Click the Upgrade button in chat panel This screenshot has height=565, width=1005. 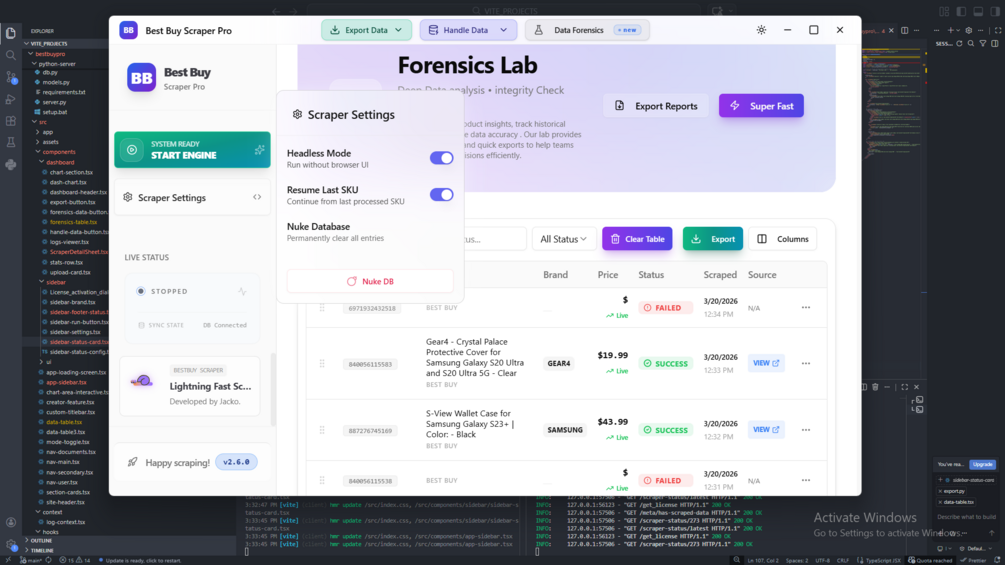[983, 464]
